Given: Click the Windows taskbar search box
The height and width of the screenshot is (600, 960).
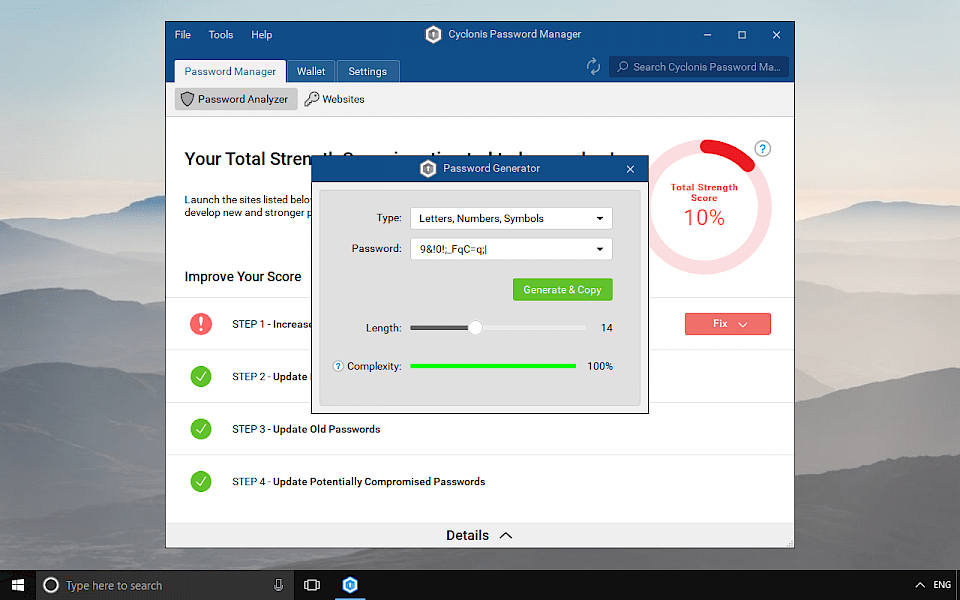Looking at the screenshot, I should coord(165,585).
